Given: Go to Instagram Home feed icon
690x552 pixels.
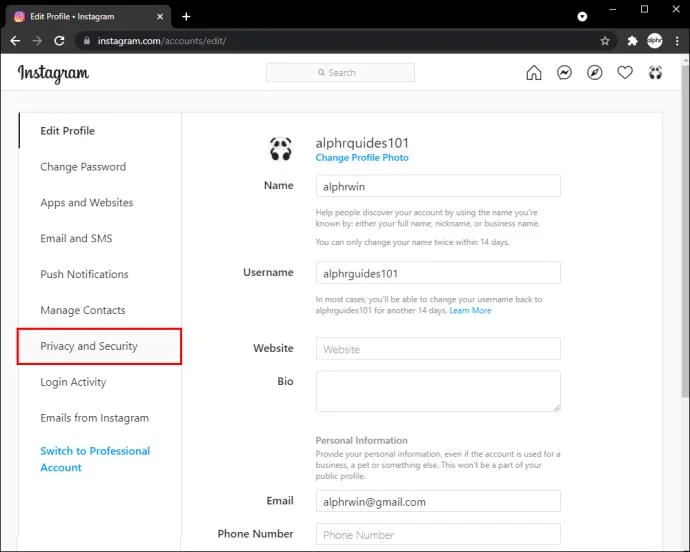Looking at the screenshot, I should tap(534, 73).
